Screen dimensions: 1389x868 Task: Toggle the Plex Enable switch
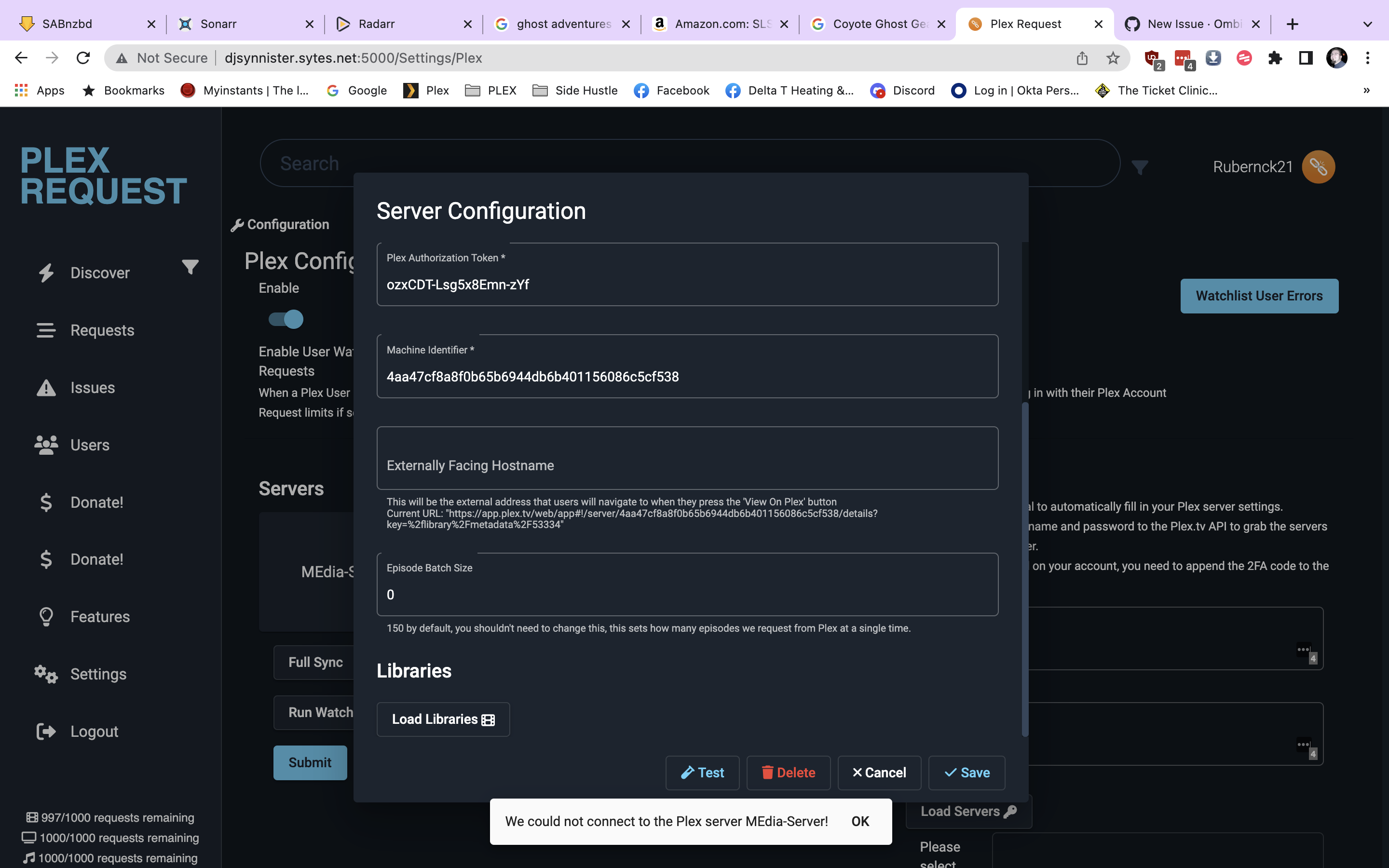[x=286, y=319]
